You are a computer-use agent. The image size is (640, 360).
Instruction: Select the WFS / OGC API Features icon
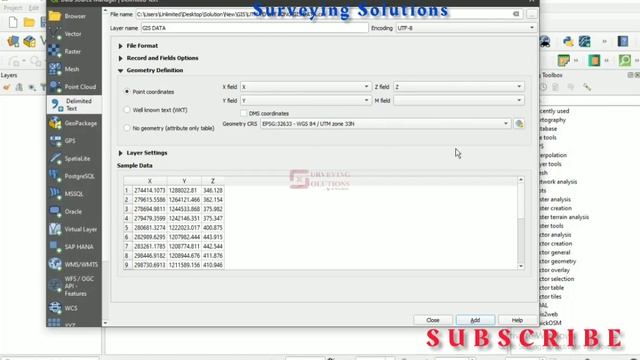click(x=55, y=286)
